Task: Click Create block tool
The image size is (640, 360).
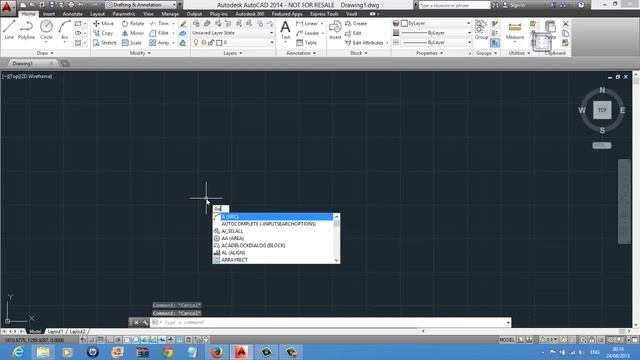Action: 356,24
